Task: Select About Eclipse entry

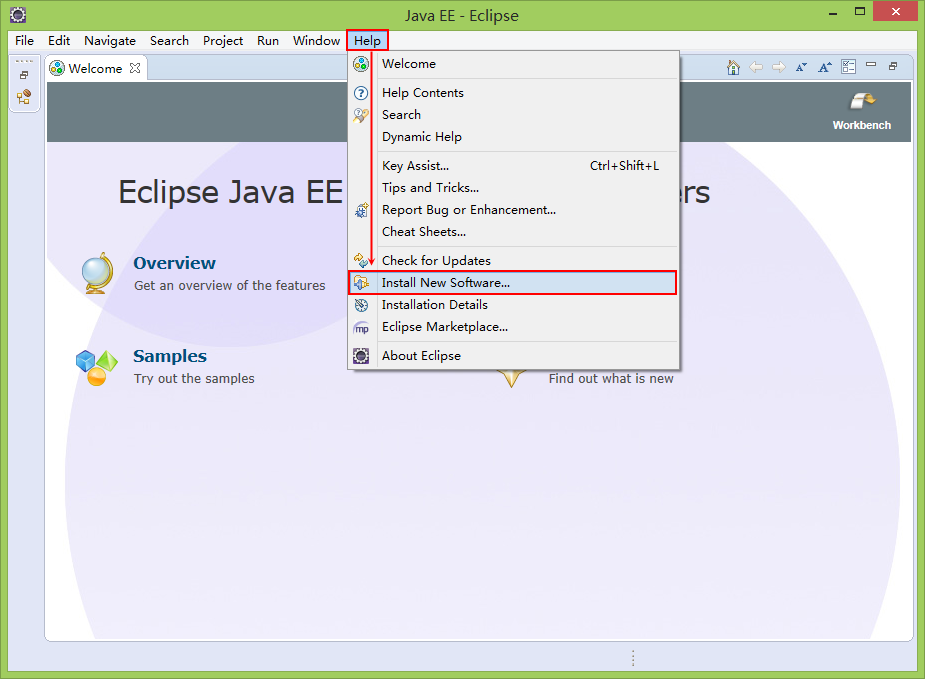Action: (x=513, y=356)
